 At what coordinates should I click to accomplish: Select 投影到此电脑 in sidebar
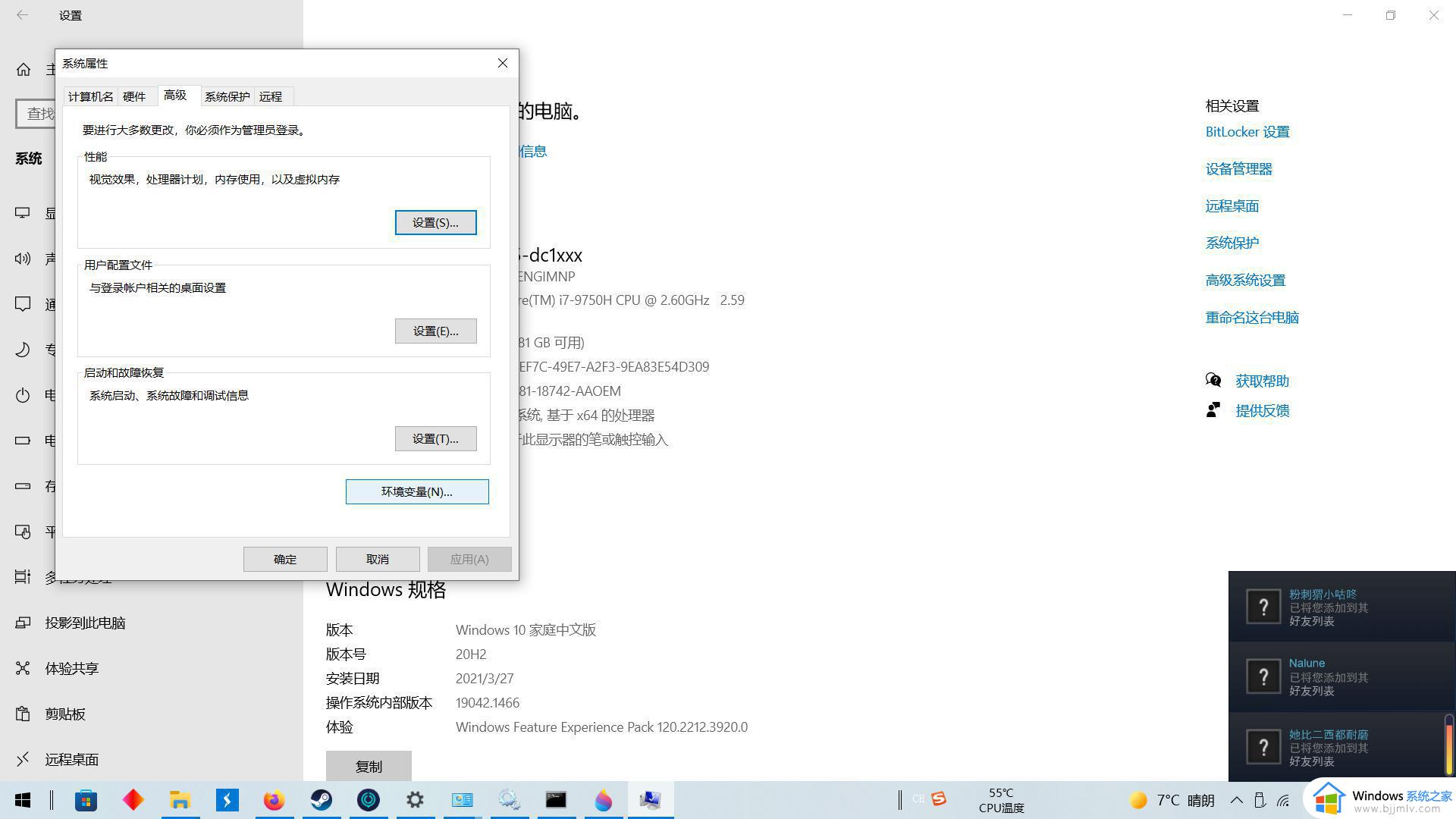click(85, 623)
